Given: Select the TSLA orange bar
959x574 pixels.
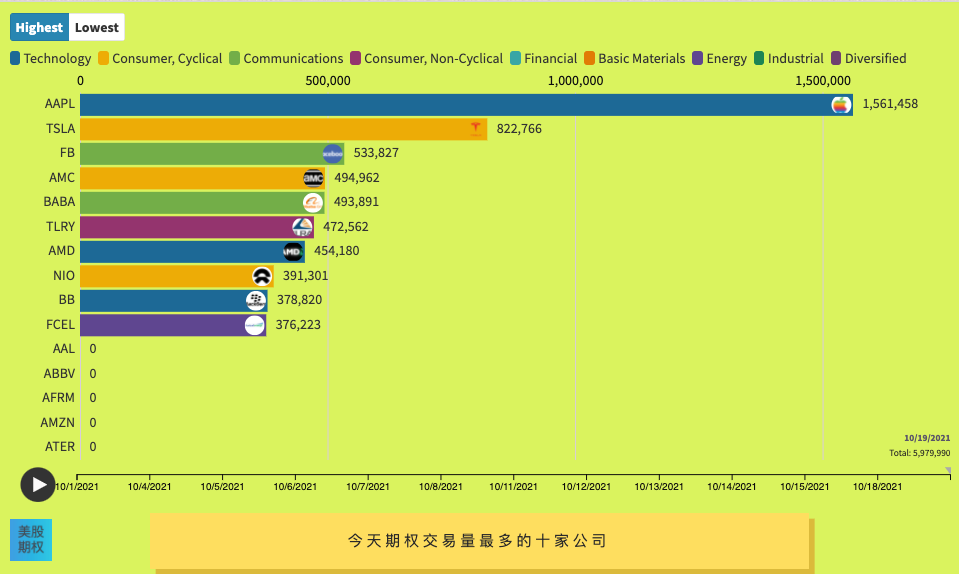Looking at the screenshot, I should point(284,130).
